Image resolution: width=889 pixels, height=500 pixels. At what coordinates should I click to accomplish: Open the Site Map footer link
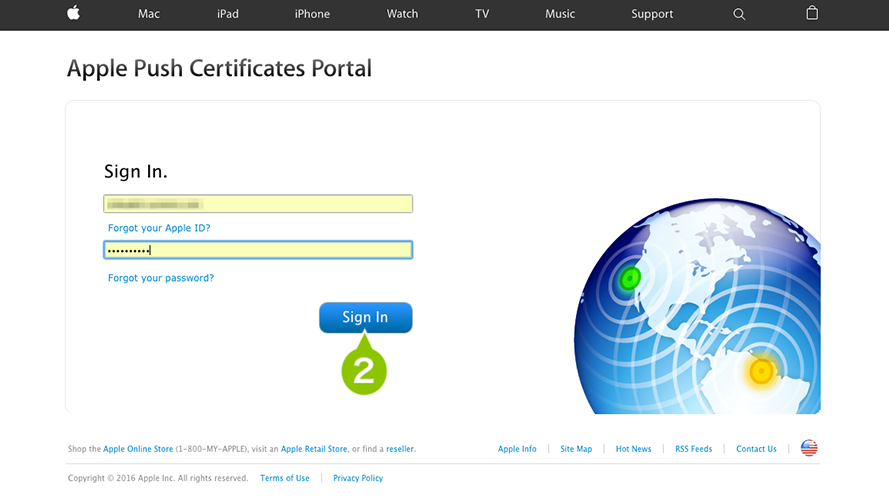(576, 449)
